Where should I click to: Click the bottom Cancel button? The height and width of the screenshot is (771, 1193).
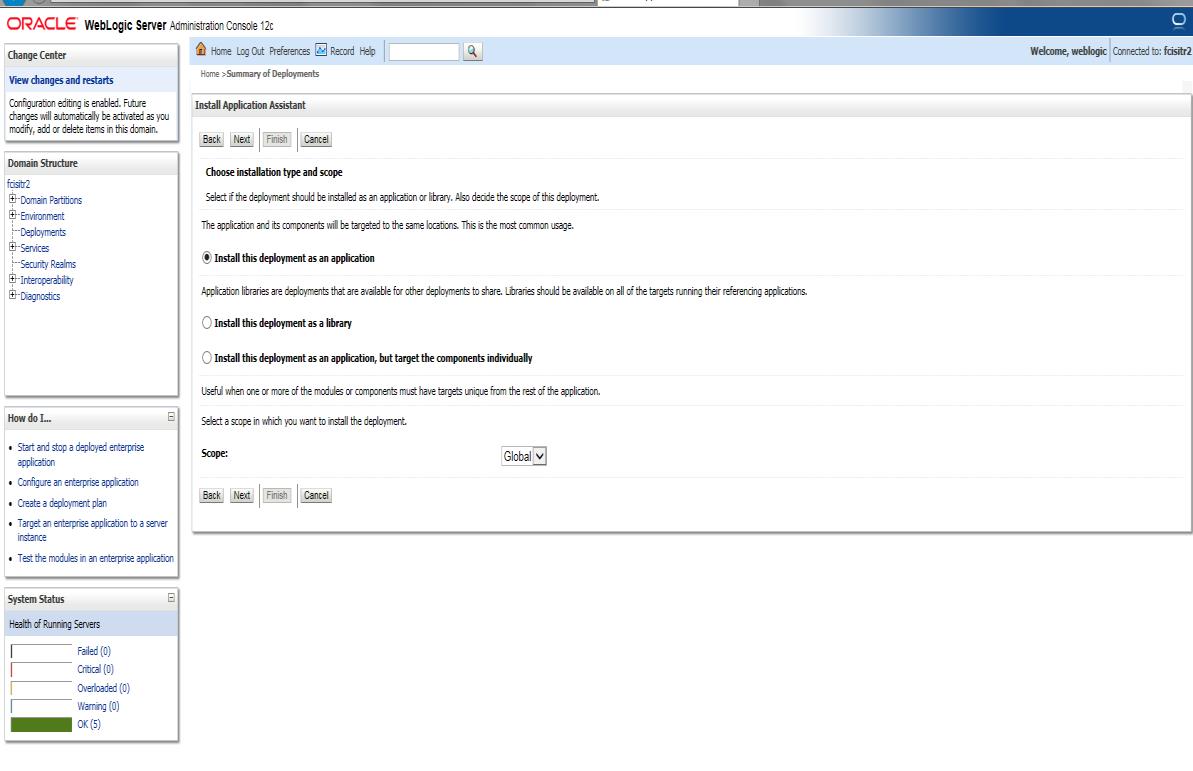click(x=317, y=495)
